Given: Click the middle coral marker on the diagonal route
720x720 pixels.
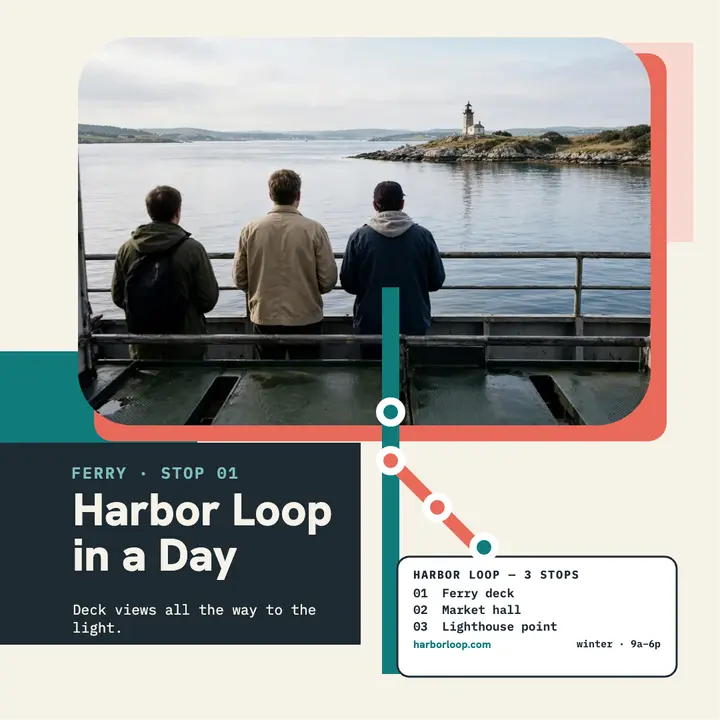Looking at the screenshot, I should [437, 507].
